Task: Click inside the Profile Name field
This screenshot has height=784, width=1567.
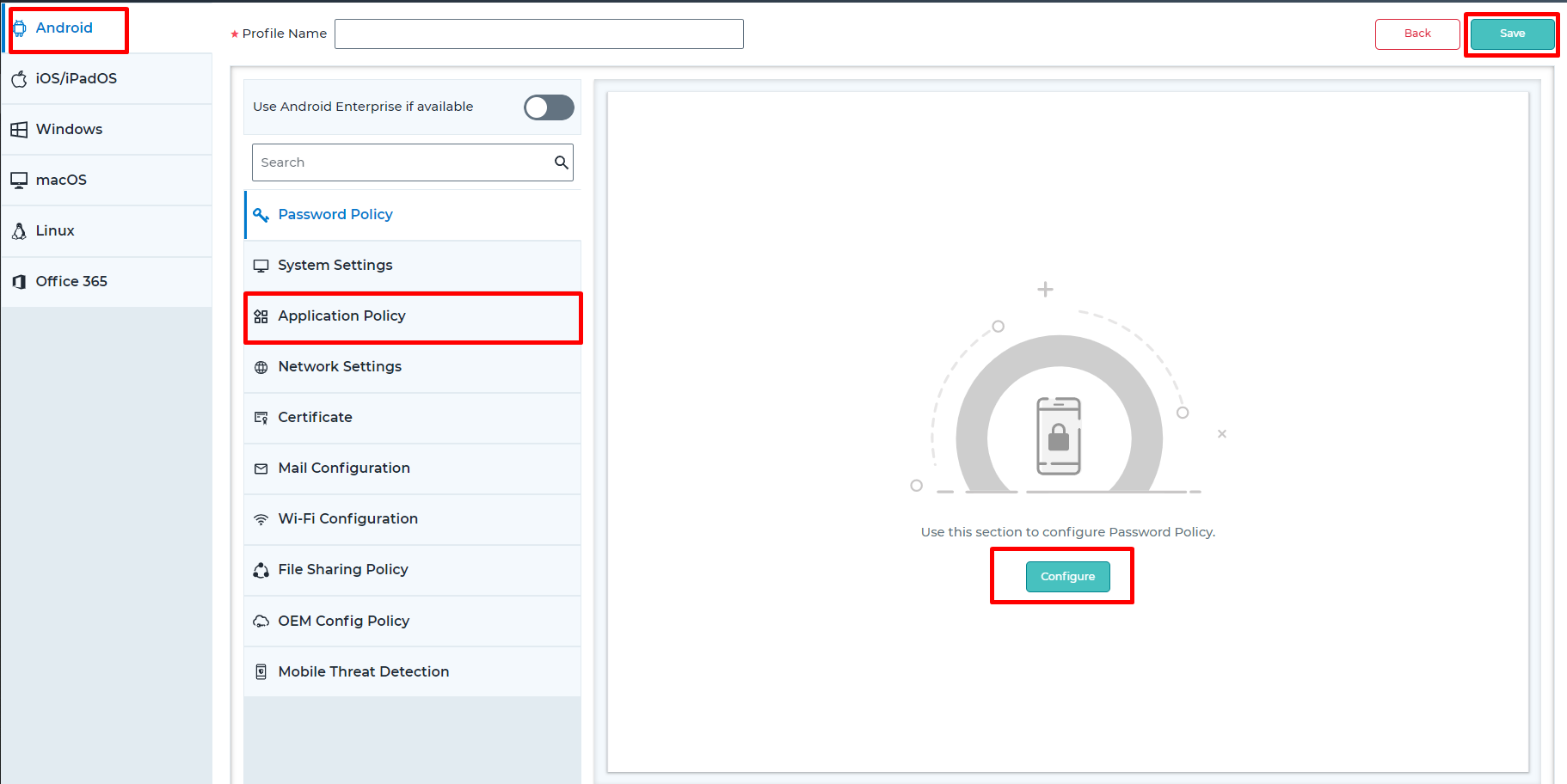Action: click(538, 34)
